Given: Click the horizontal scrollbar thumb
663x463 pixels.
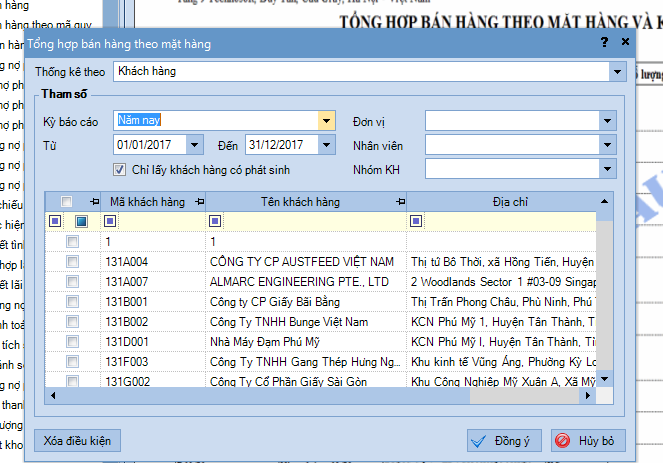Looking at the screenshot, I should [x=265, y=396].
